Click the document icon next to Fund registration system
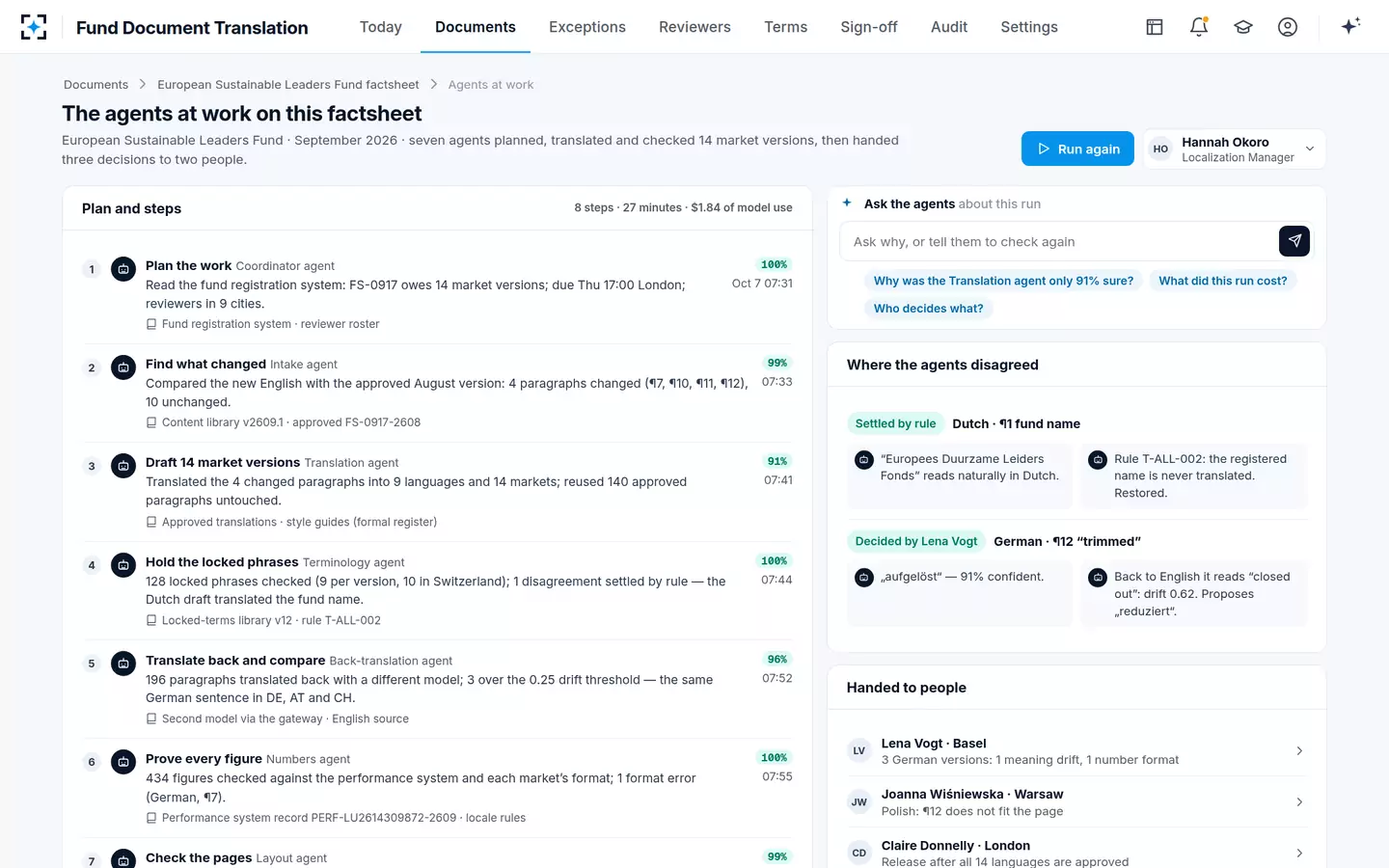 click(151, 324)
